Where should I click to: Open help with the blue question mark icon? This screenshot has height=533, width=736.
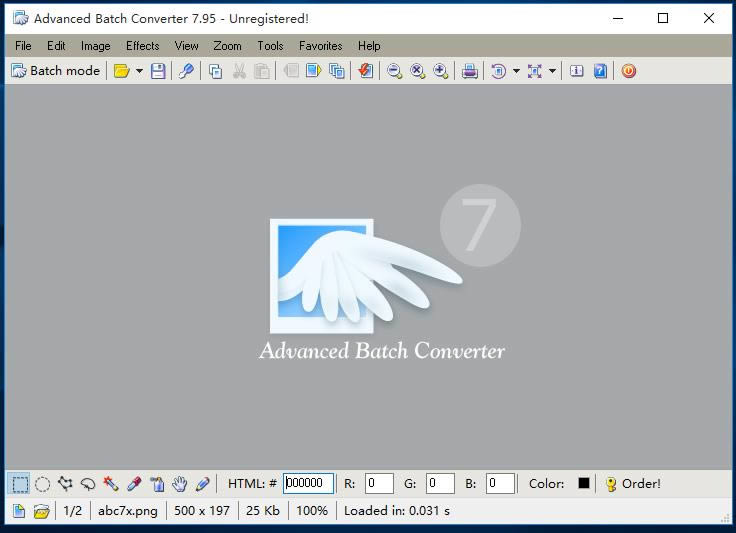click(x=600, y=71)
